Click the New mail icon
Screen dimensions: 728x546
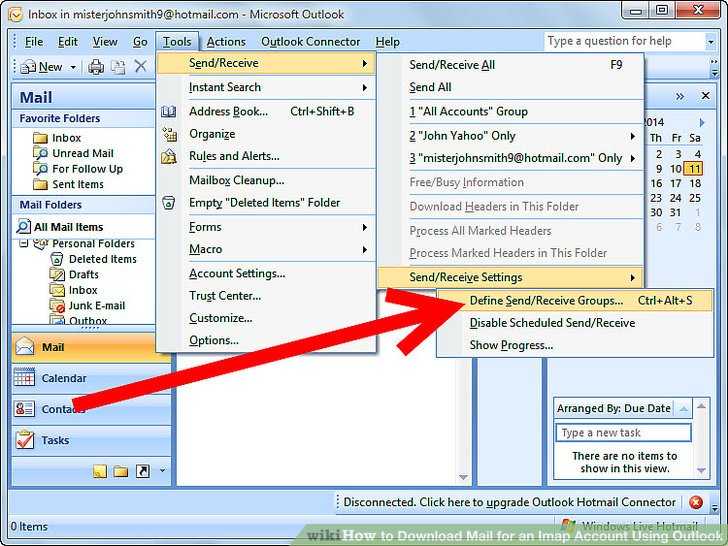click(28, 67)
